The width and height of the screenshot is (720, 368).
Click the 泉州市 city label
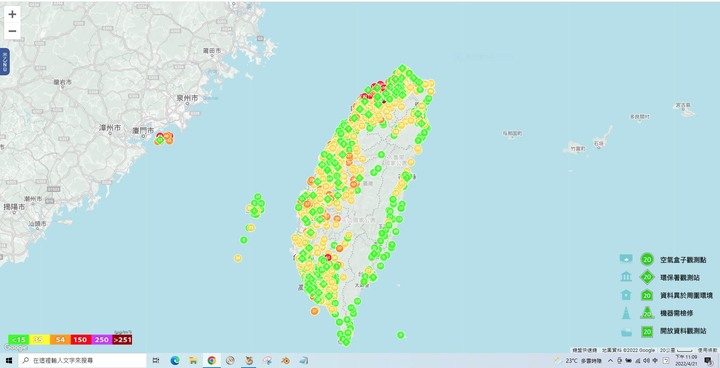tap(188, 98)
